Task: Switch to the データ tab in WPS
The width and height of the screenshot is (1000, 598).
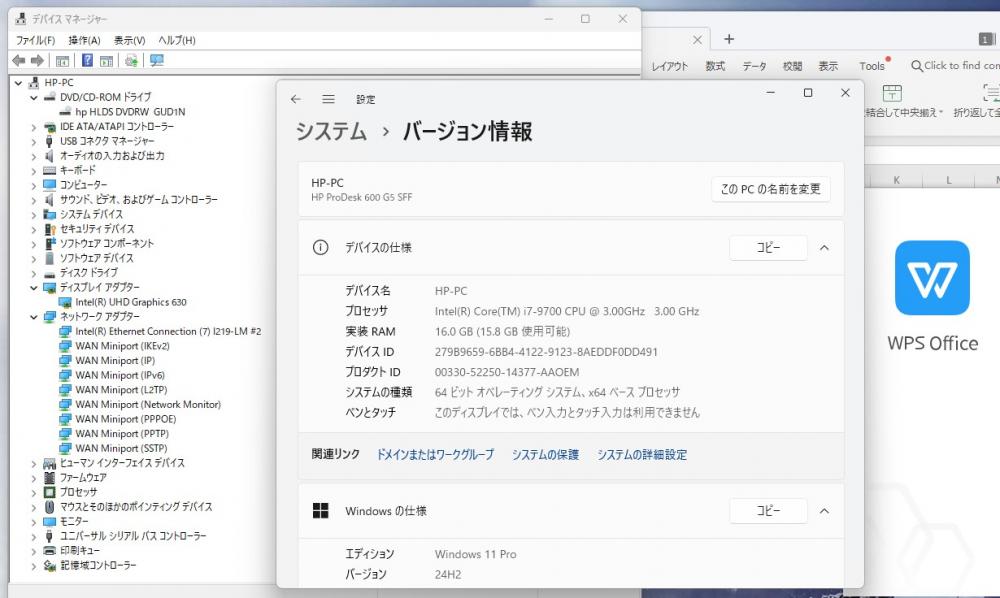Action: (x=754, y=66)
